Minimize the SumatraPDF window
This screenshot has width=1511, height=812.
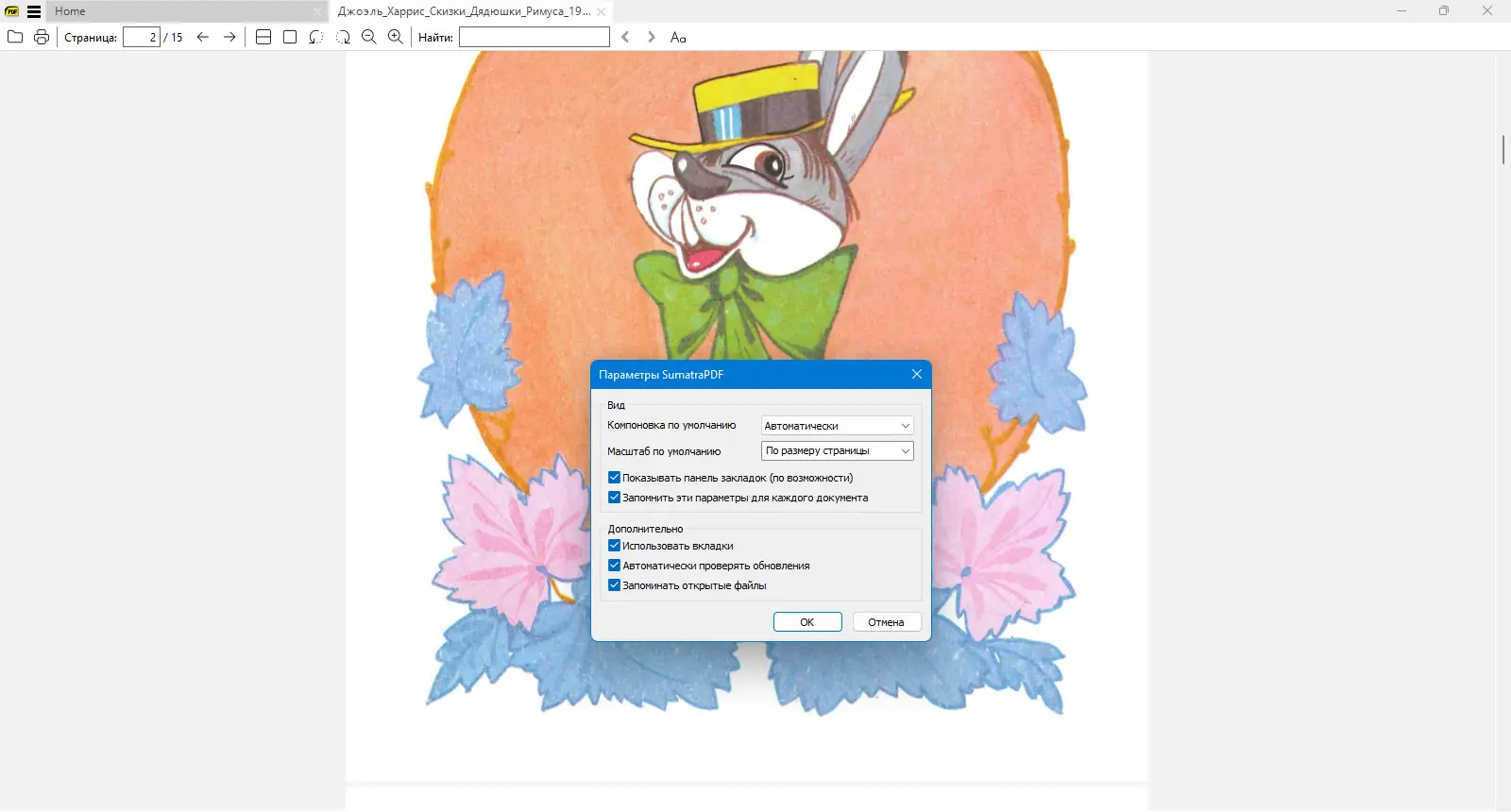1401,11
